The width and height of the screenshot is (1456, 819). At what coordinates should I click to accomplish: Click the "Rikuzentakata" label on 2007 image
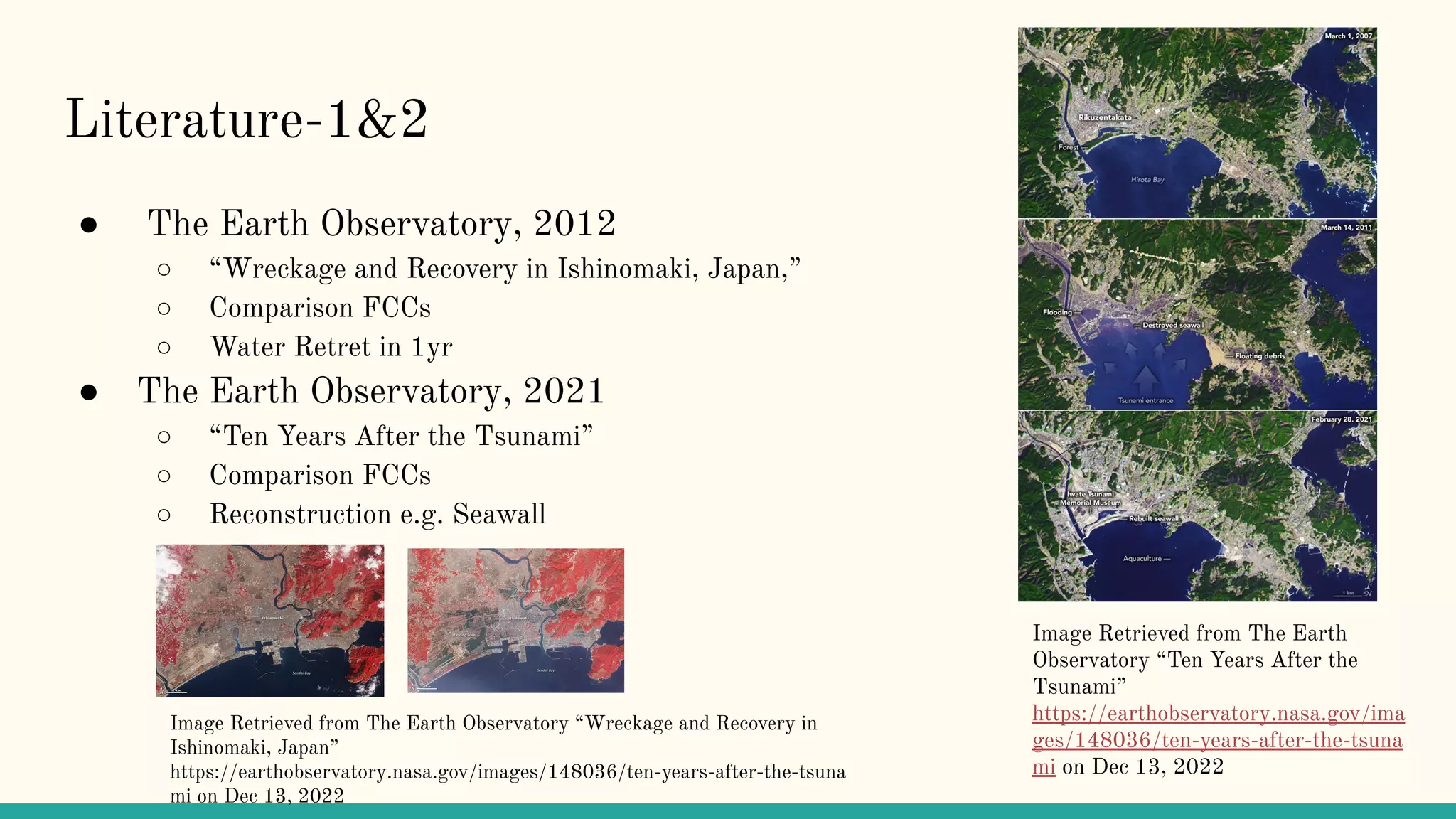1105,117
